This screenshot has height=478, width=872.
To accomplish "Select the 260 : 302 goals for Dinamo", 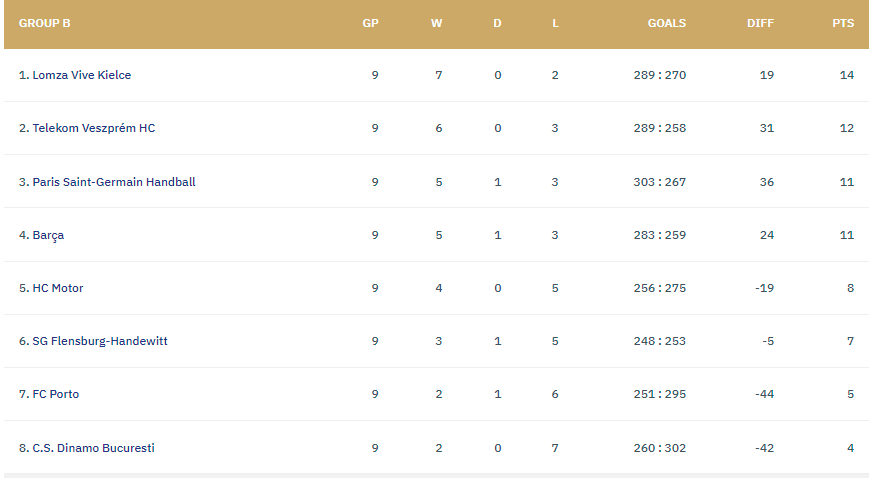I will click(x=660, y=448).
